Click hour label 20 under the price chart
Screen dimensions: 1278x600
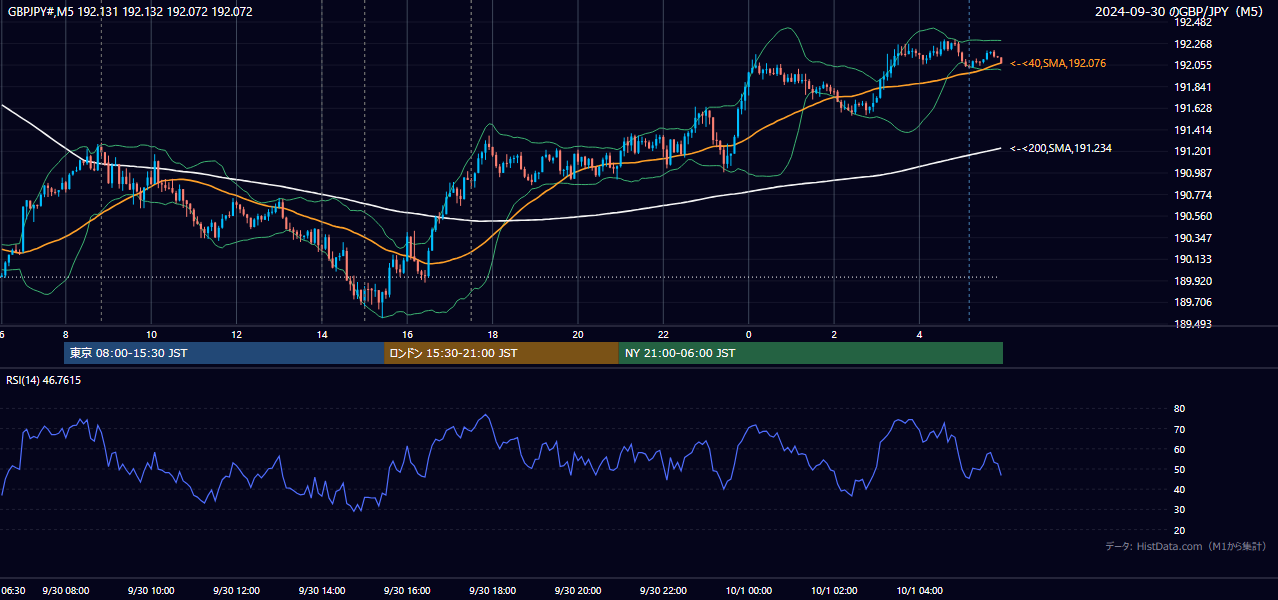tap(578, 334)
